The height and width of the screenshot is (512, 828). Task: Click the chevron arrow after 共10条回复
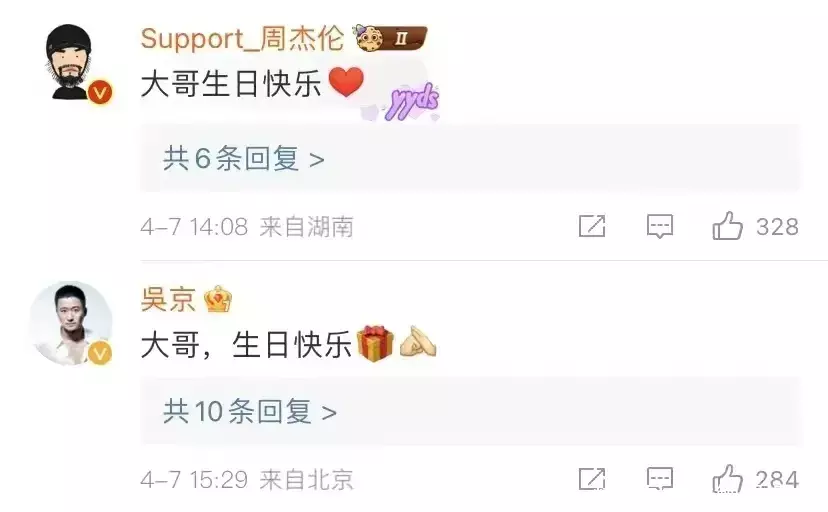pyautogui.click(x=329, y=413)
